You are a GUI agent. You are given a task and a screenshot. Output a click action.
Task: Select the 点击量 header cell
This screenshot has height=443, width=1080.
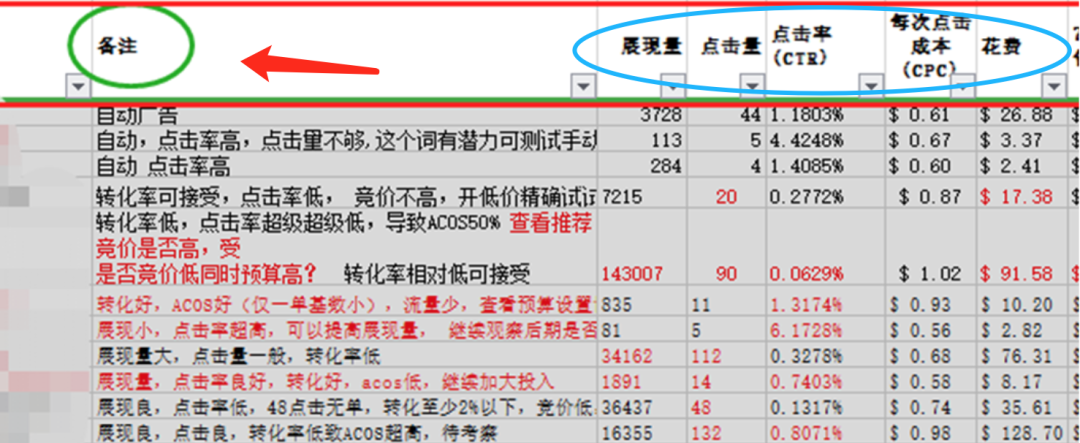tap(726, 53)
